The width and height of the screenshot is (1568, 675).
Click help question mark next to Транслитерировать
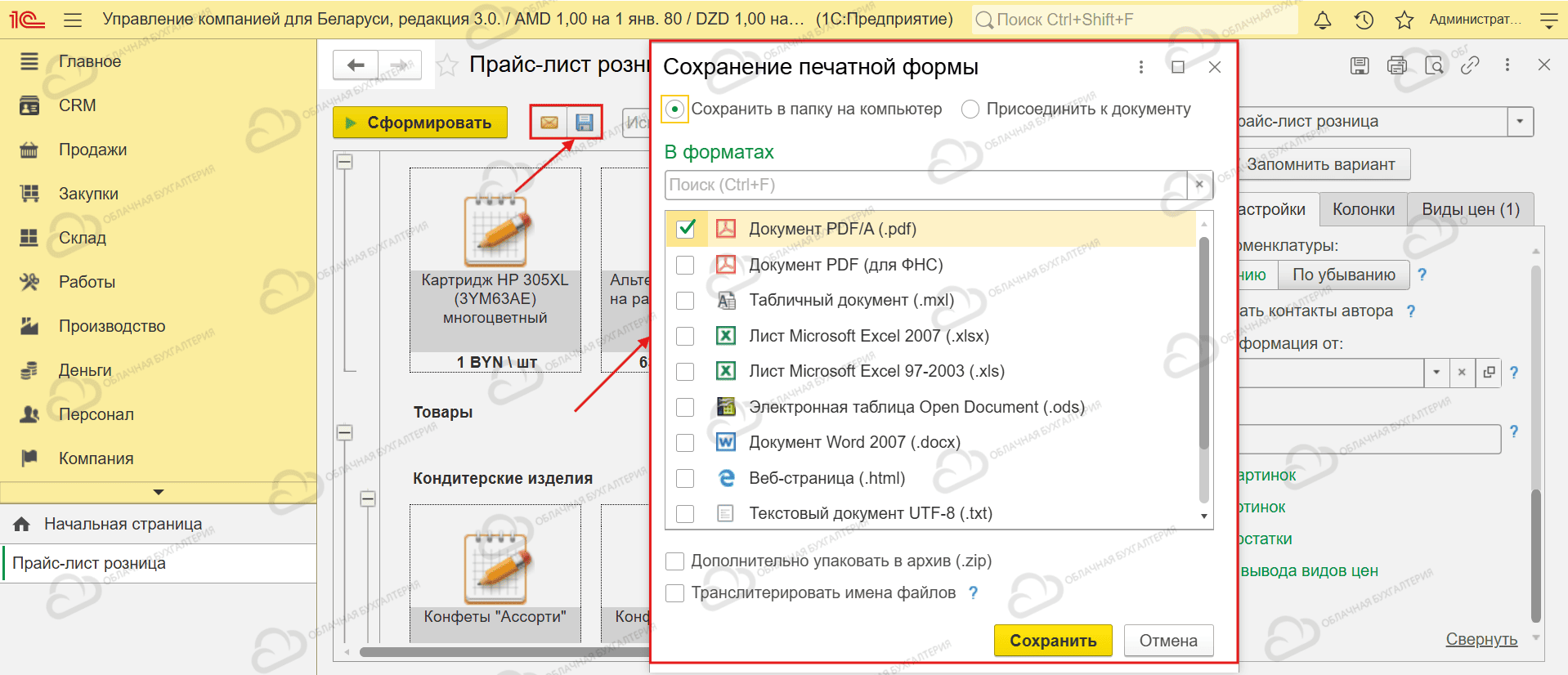[973, 592]
